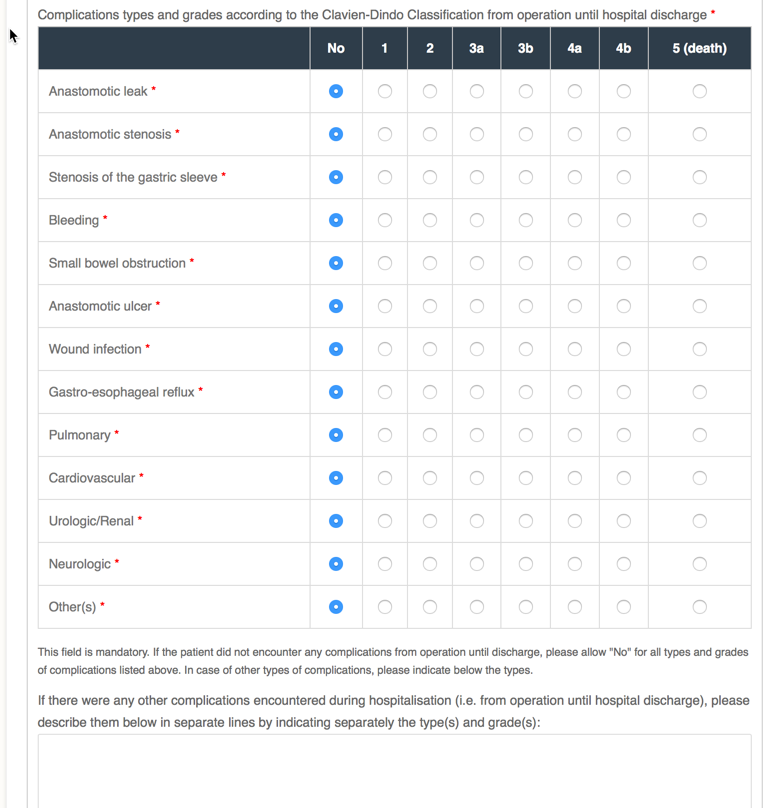Select No for Gastro-esophageal reflux
The image size is (769, 808).
pyautogui.click(x=336, y=392)
